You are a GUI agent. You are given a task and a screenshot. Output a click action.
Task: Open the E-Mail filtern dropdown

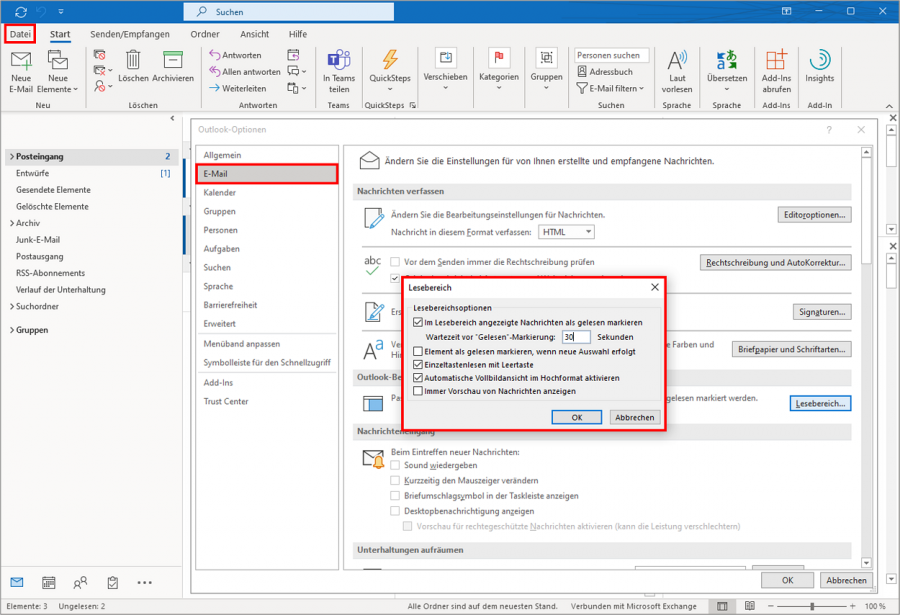coord(610,89)
